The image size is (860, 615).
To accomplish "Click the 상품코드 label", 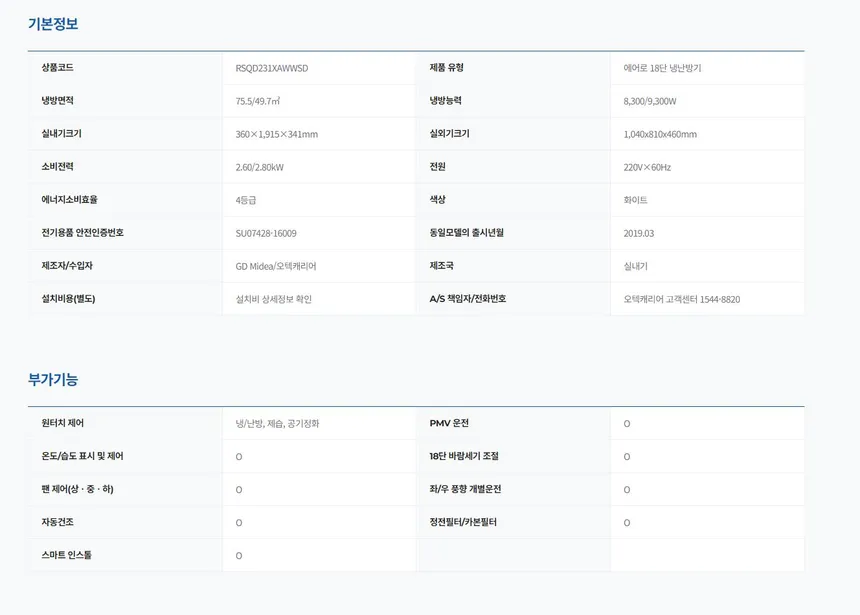I will (58, 67).
